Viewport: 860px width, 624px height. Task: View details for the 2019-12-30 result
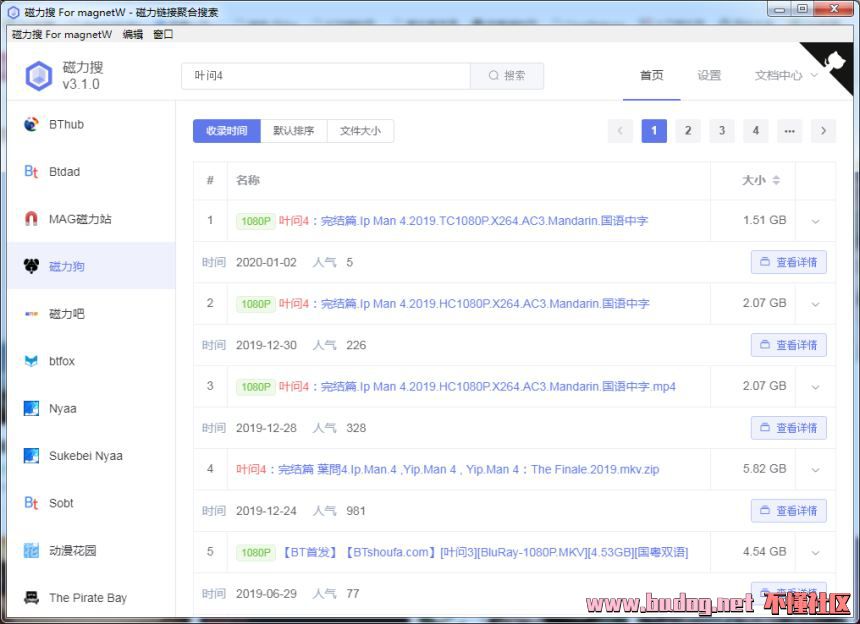(x=789, y=345)
